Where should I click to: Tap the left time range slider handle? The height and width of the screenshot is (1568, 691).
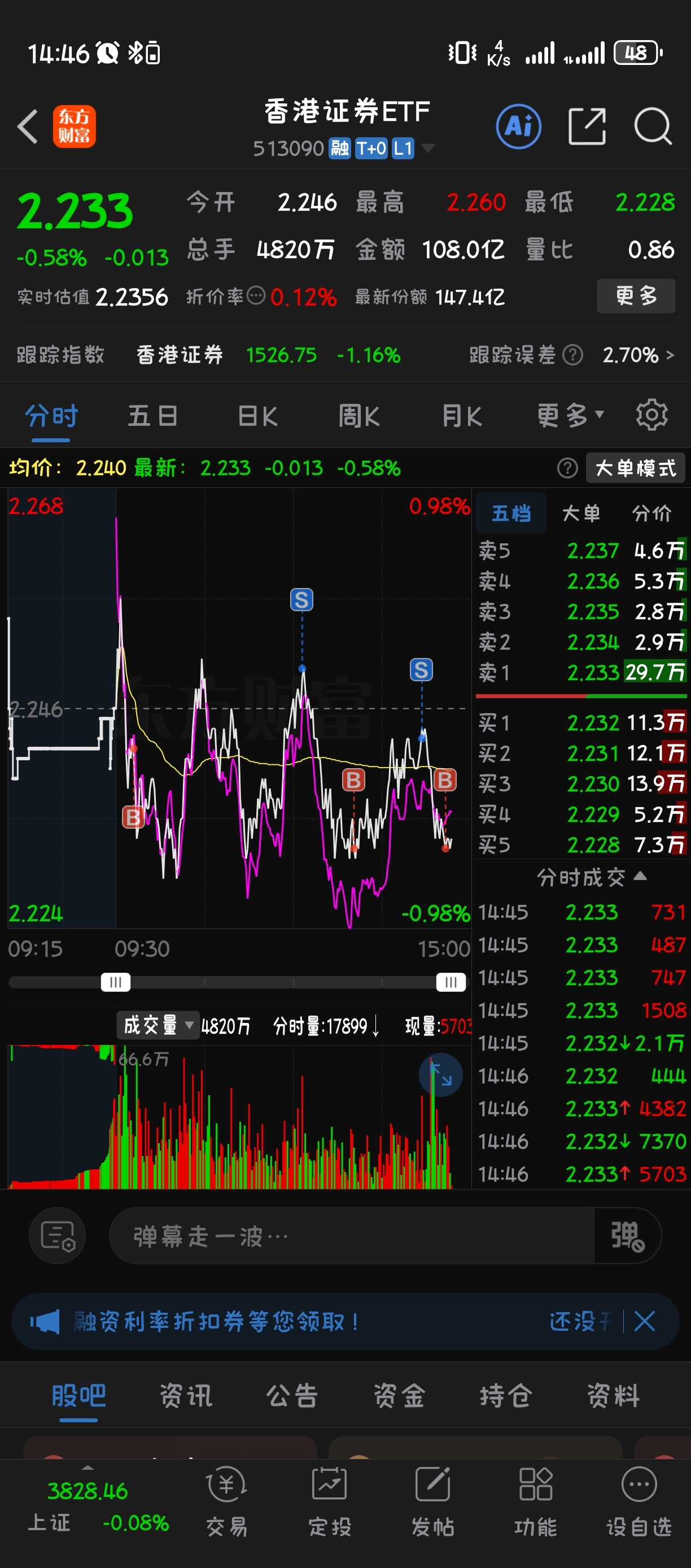click(x=116, y=982)
